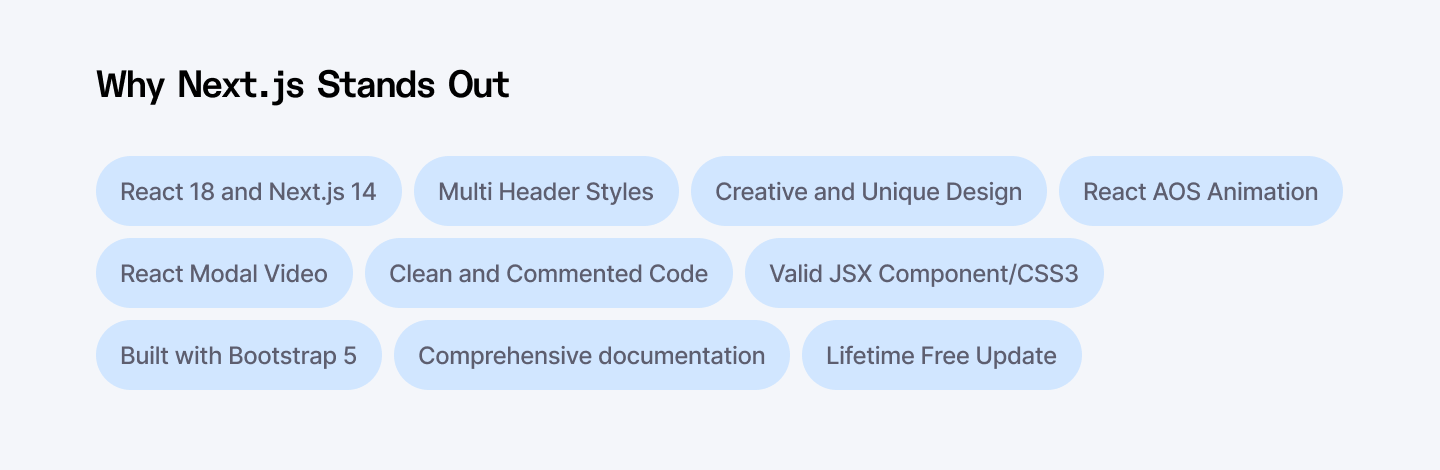
Task: Select the tag about documentation
Action: (591, 355)
